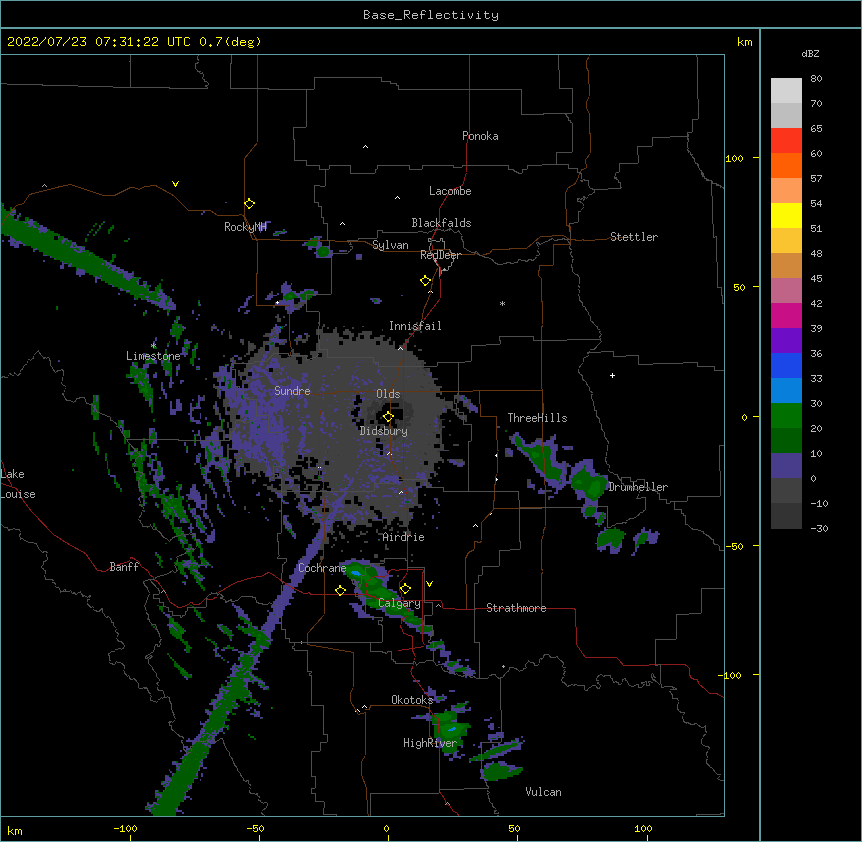Click the Ponoka town label
The width and height of the screenshot is (862, 842).
(480, 136)
